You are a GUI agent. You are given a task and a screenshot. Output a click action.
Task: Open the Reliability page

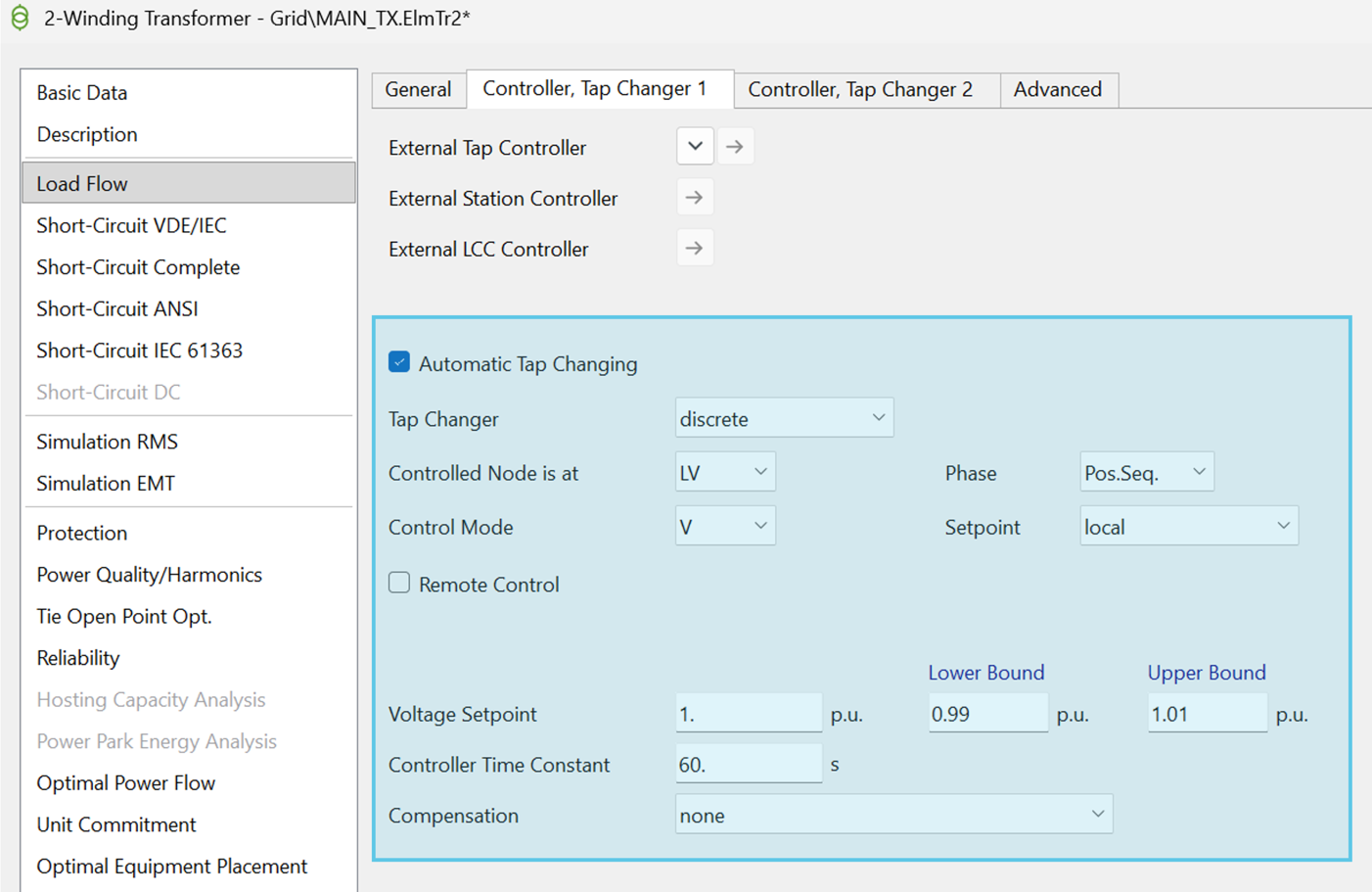(188, 658)
